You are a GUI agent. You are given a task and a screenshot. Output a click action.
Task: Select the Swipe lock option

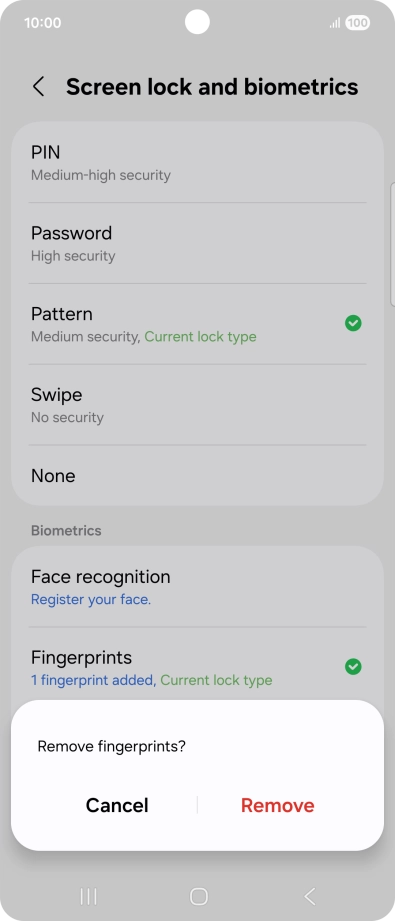point(198,405)
